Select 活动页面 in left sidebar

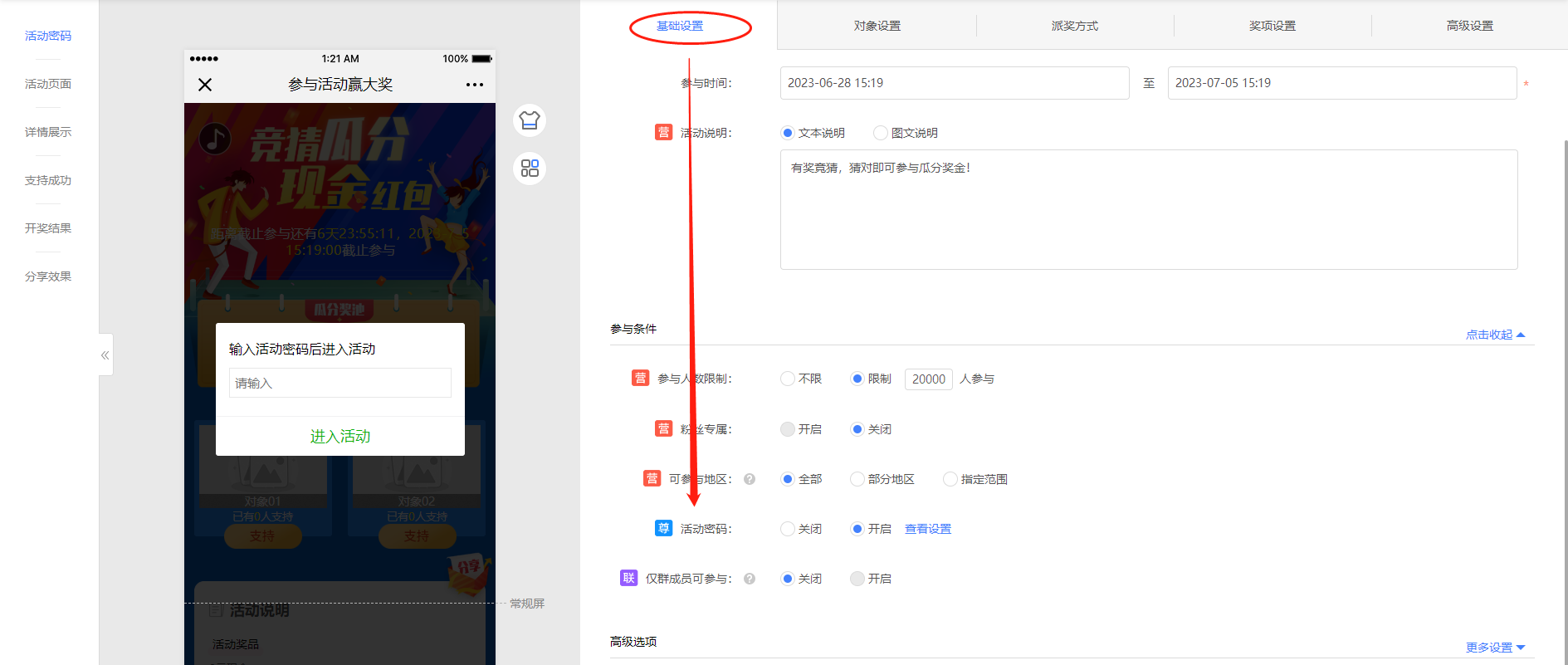[x=48, y=84]
